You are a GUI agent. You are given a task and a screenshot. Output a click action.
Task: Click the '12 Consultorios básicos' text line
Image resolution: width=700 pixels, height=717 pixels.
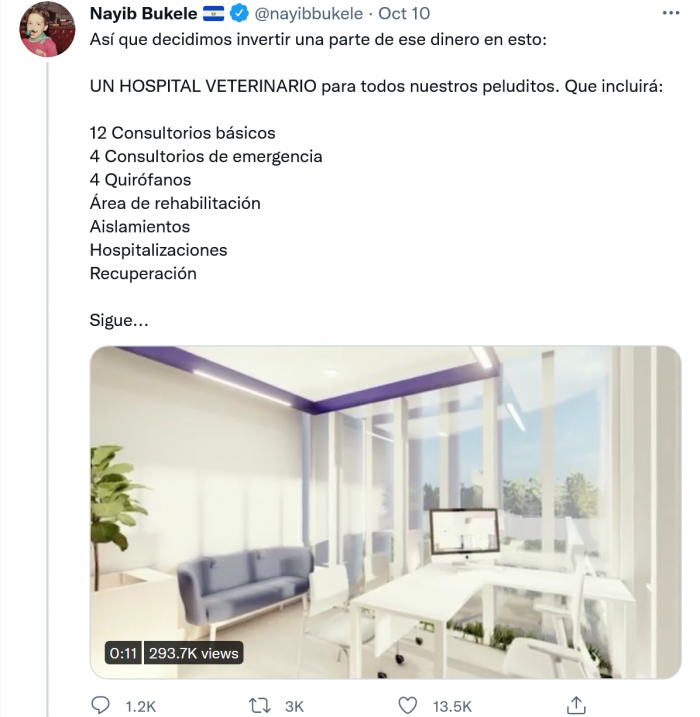182,133
